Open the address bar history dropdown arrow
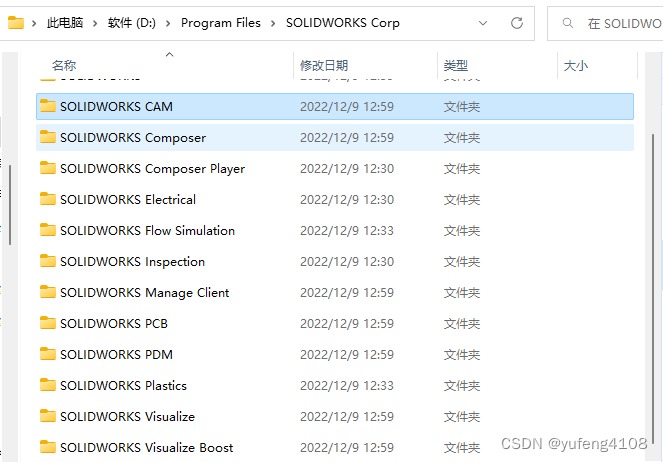Screen dimensions: 663x462 (483, 23)
